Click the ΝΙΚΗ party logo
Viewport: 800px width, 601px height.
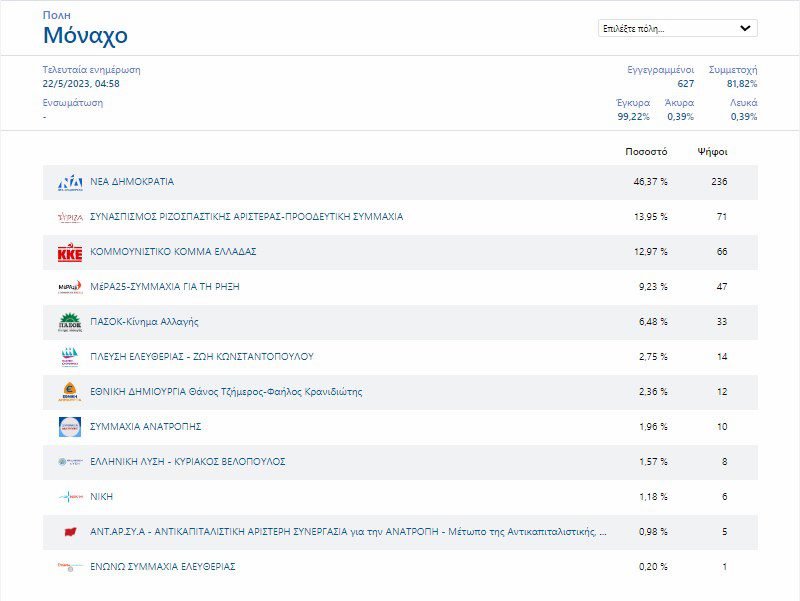70,496
